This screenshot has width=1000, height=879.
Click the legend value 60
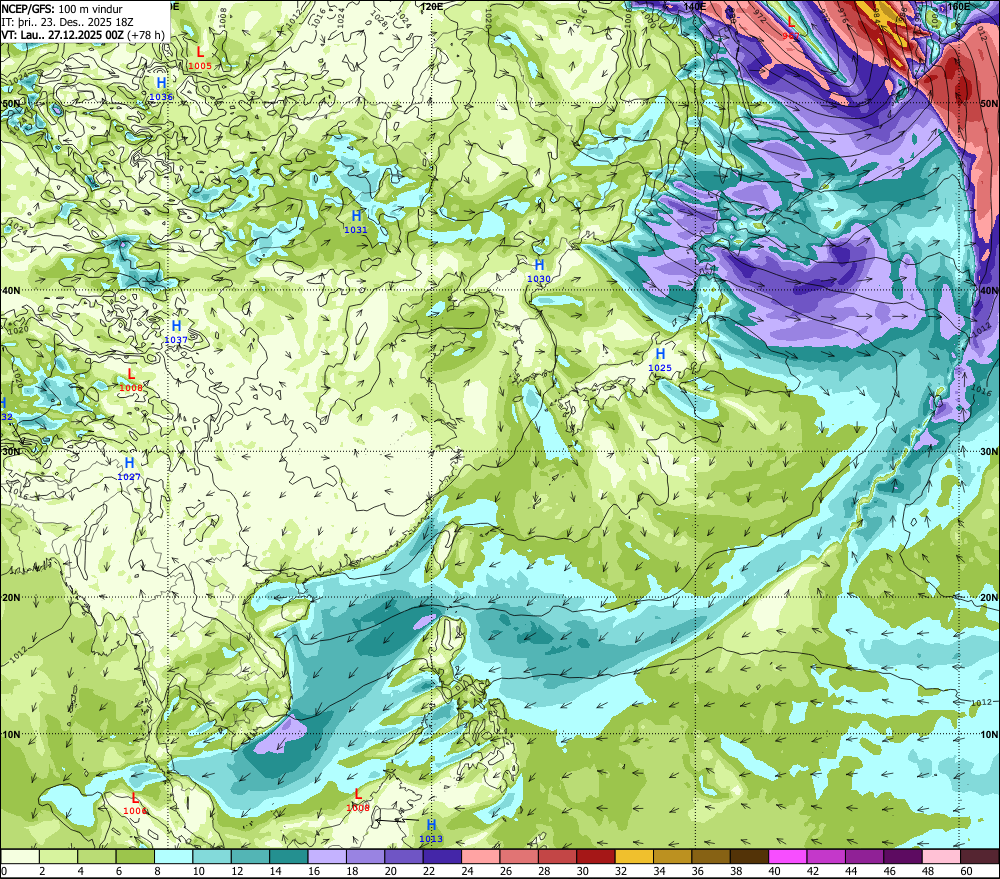click(967, 871)
